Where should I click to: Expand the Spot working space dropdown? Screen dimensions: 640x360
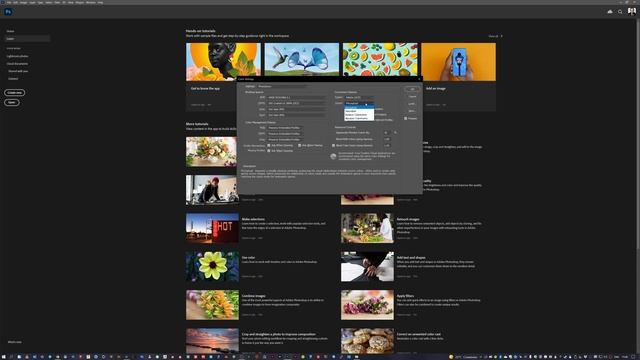click(x=297, y=115)
